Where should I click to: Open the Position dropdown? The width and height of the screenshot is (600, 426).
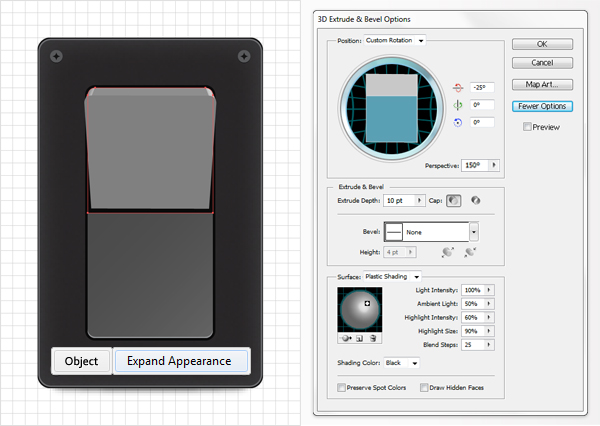[395, 40]
